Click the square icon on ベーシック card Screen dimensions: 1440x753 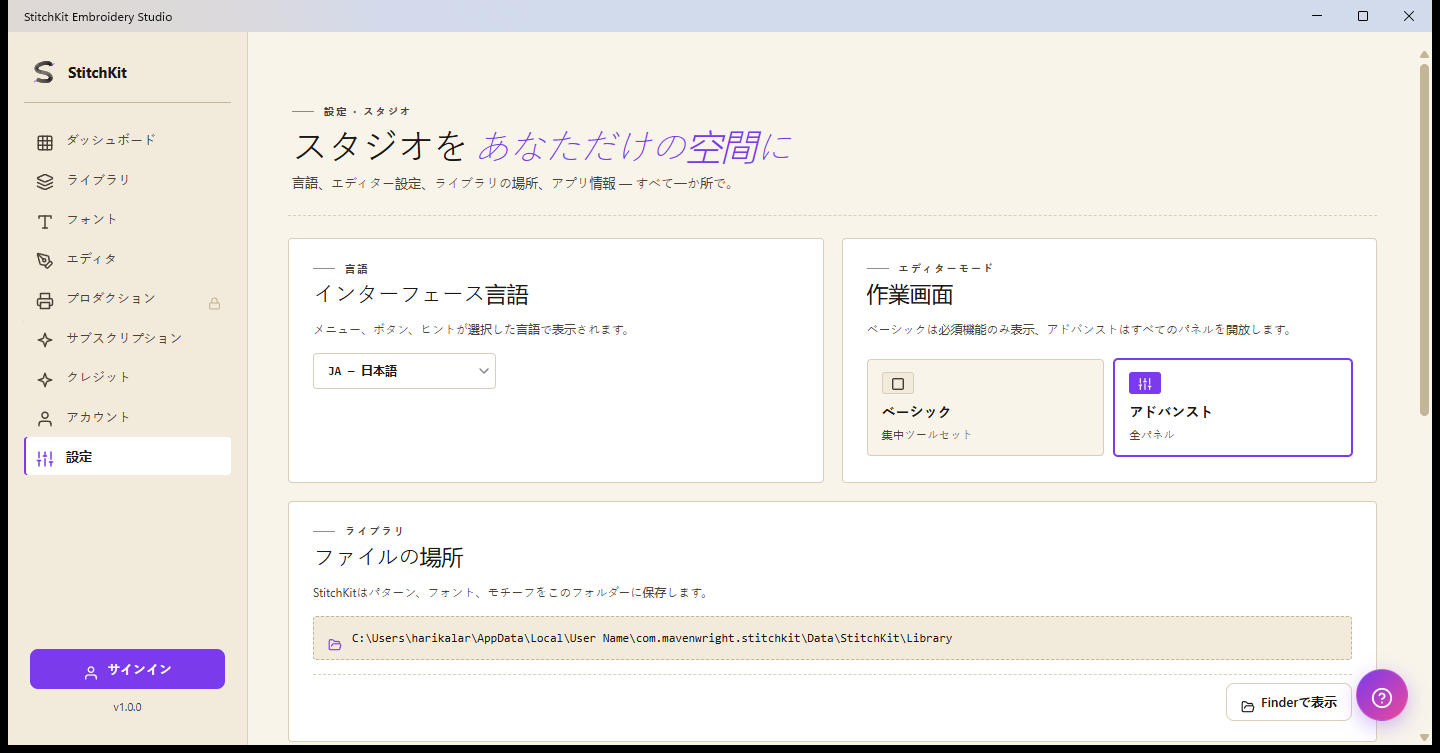coord(898,384)
